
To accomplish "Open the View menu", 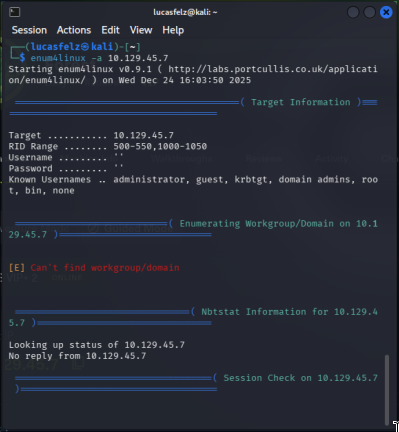I will tap(141, 30).
